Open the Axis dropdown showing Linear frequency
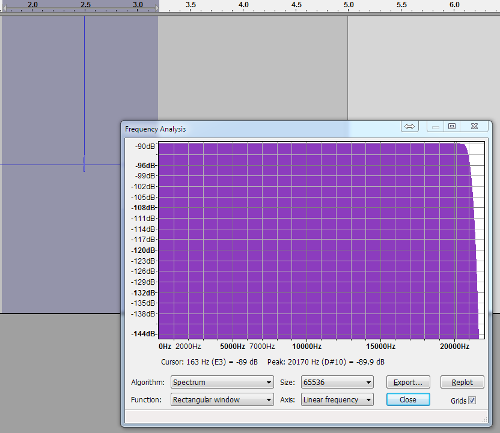The height and width of the screenshot is (433, 500). 337,399
